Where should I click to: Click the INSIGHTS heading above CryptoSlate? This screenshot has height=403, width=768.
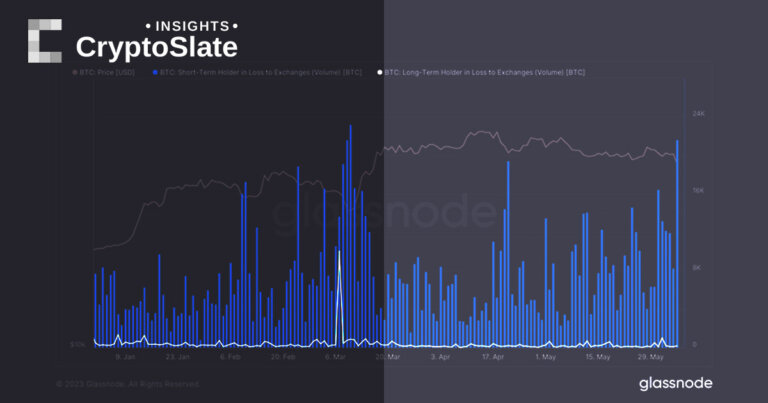point(192,23)
